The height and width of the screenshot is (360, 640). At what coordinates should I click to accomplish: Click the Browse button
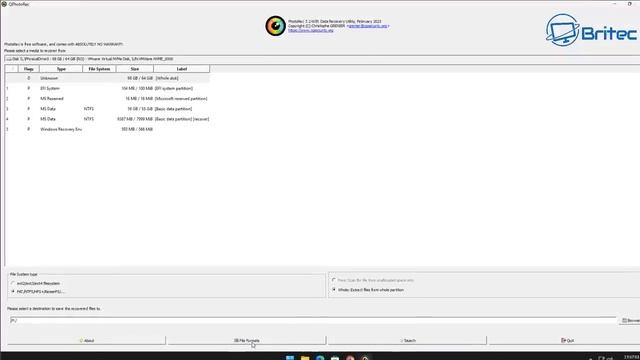coord(630,320)
